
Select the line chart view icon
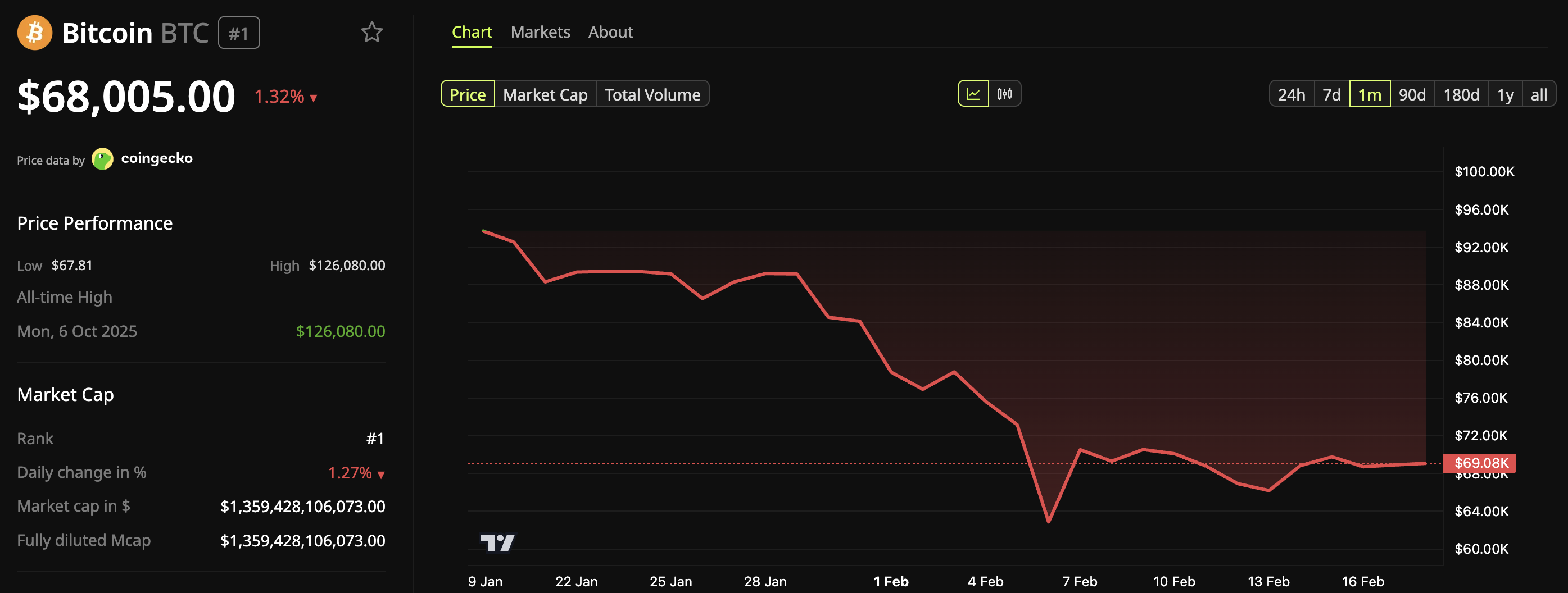coord(973,94)
